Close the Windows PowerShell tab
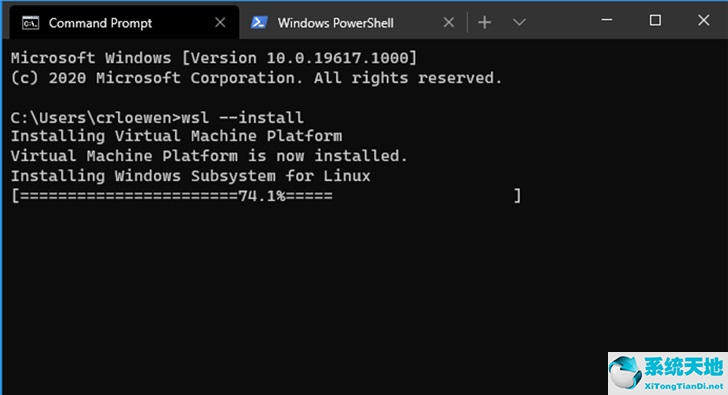The width and height of the screenshot is (728, 395). coord(448,22)
